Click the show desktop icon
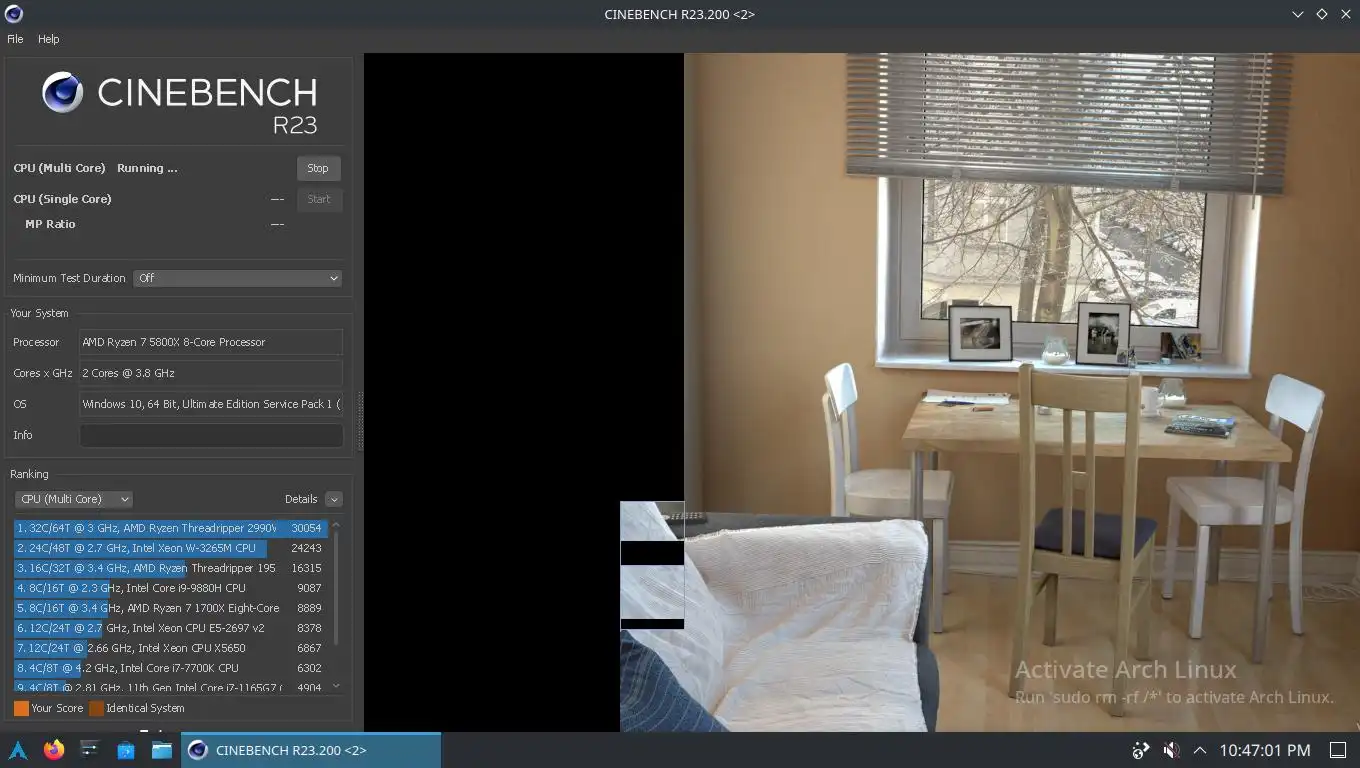 click(x=1337, y=750)
